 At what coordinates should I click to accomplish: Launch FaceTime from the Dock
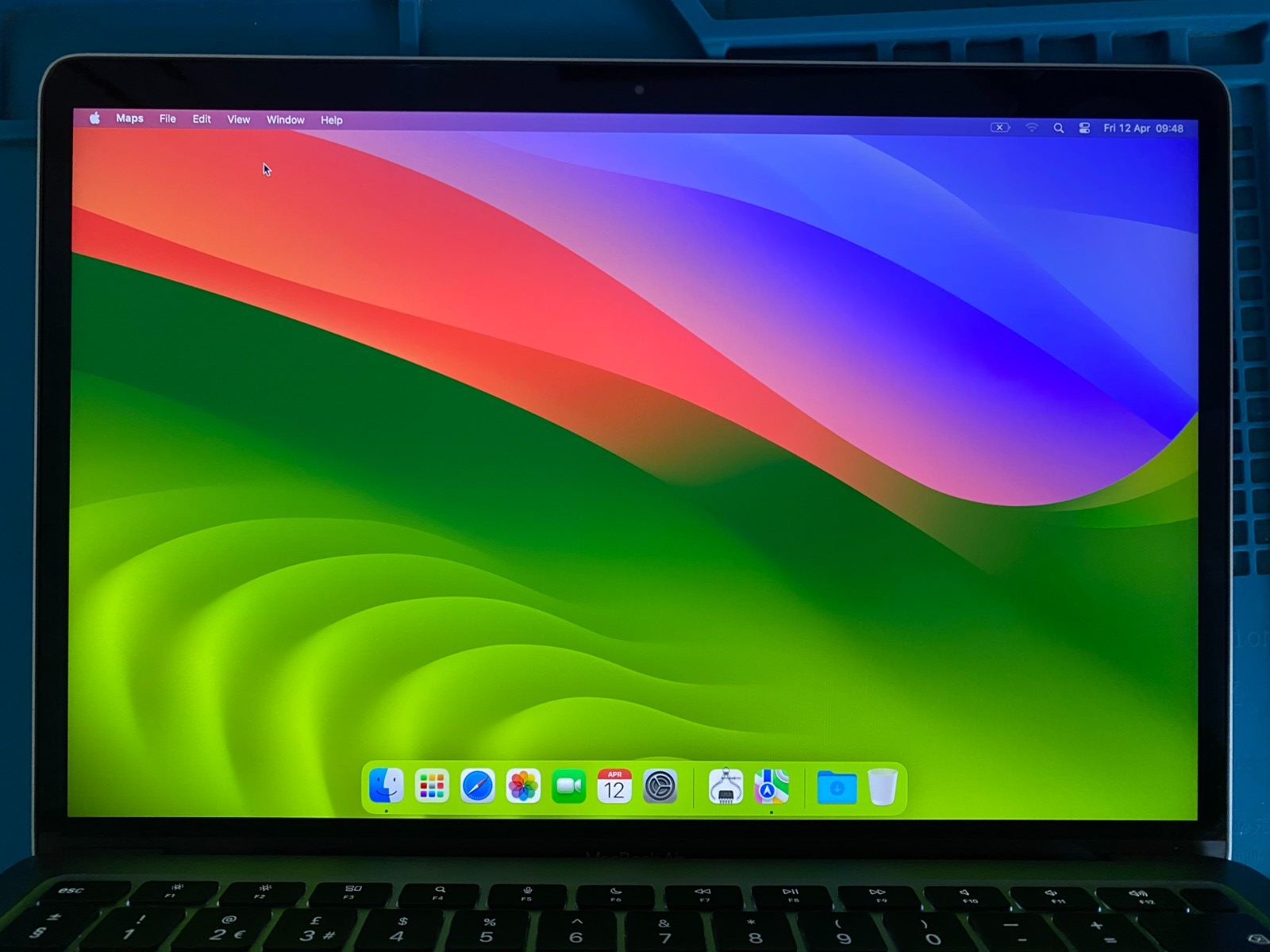point(568,786)
